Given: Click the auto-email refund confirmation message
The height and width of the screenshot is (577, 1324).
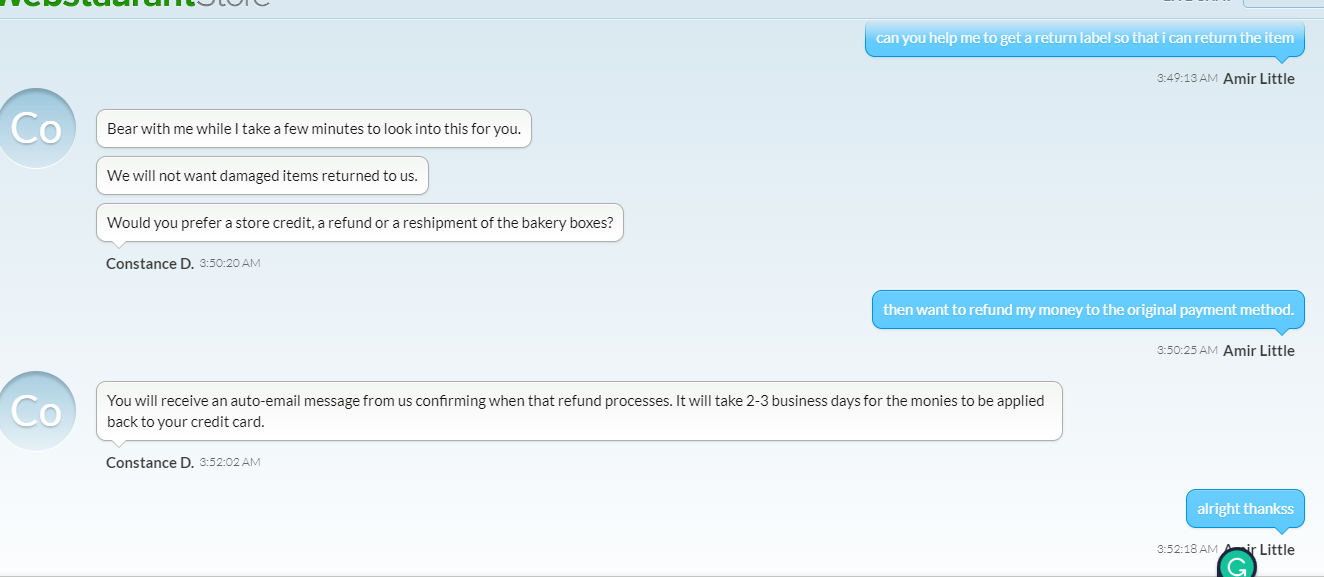Looking at the screenshot, I should (x=579, y=411).
